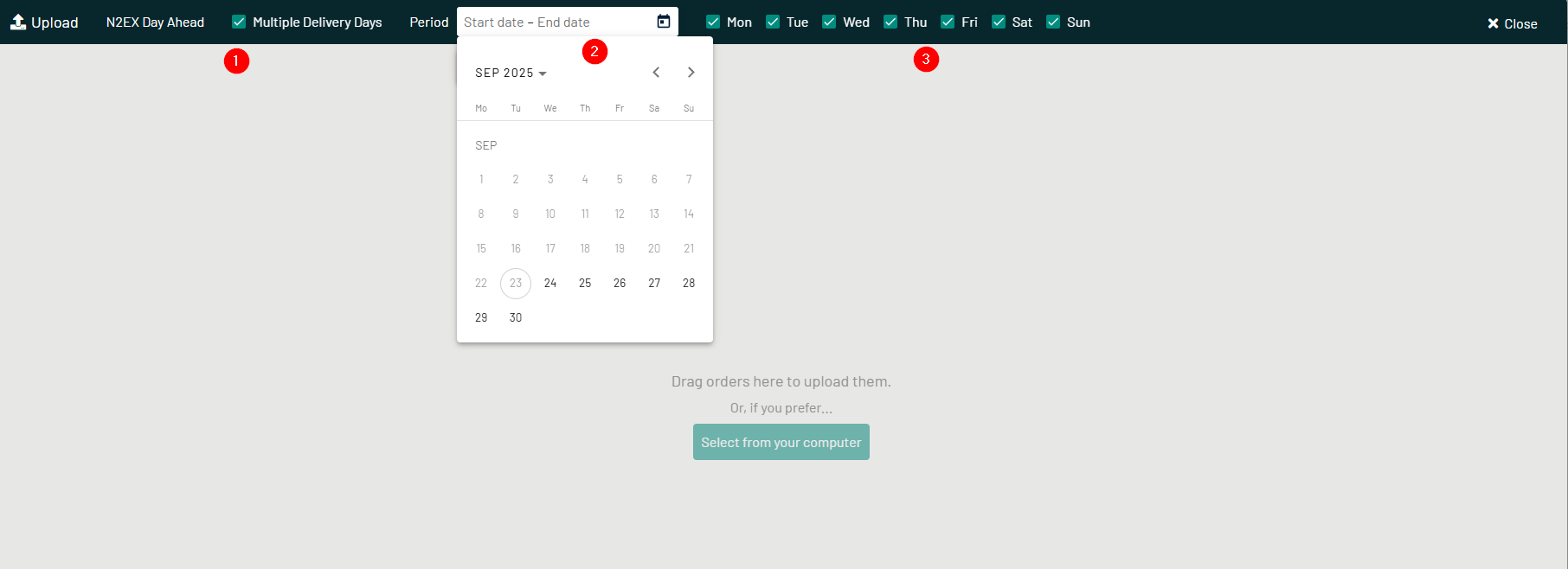The height and width of the screenshot is (569, 1568).
Task: Click Select from your computer button
Action: point(781,442)
